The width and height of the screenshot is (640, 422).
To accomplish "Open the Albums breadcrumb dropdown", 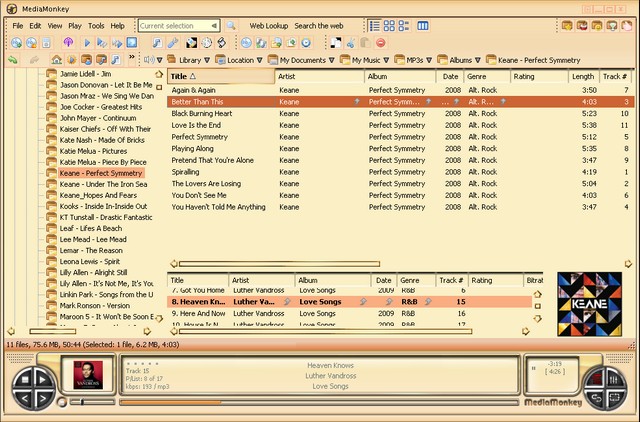I will point(478,60).
